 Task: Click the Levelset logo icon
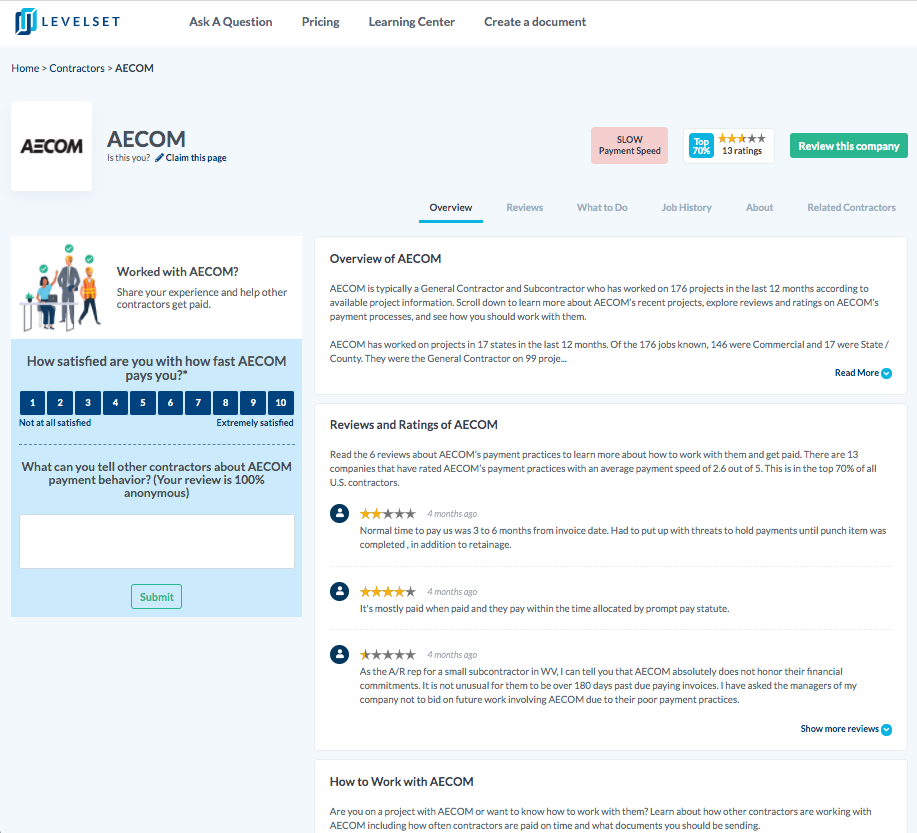pyautogui.click(x=25, y=21)
